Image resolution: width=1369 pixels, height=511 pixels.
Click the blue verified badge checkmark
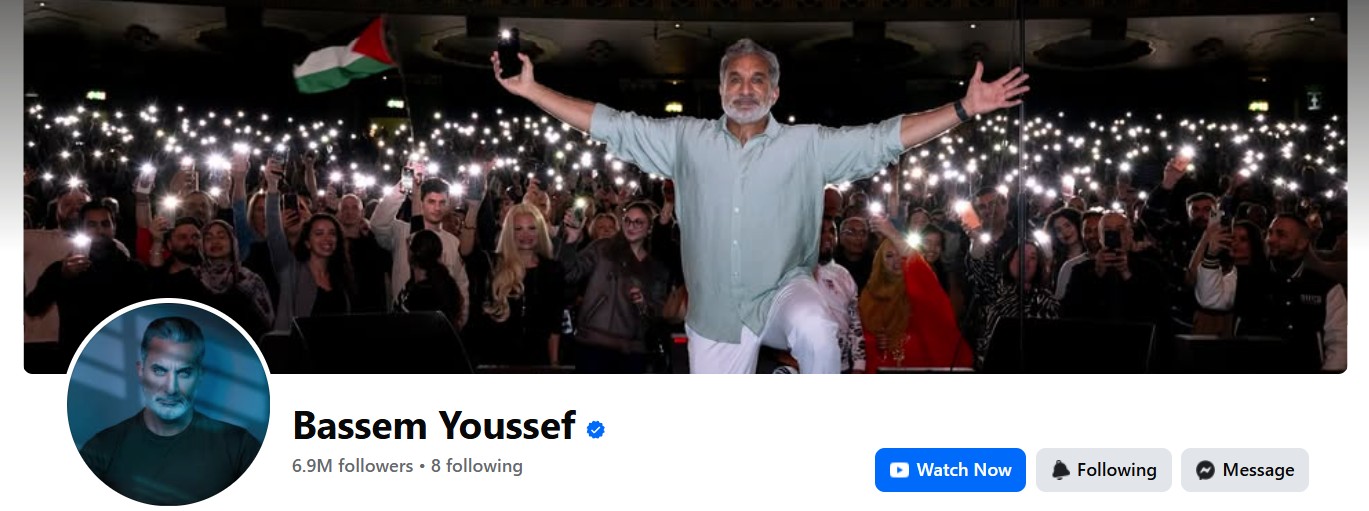pyautogui.click(x=596, y=430)
